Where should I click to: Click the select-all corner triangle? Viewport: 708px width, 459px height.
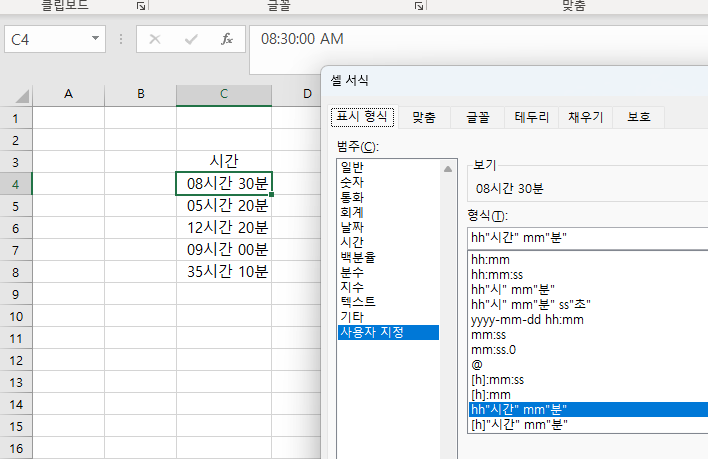click(x=21, y=96)
